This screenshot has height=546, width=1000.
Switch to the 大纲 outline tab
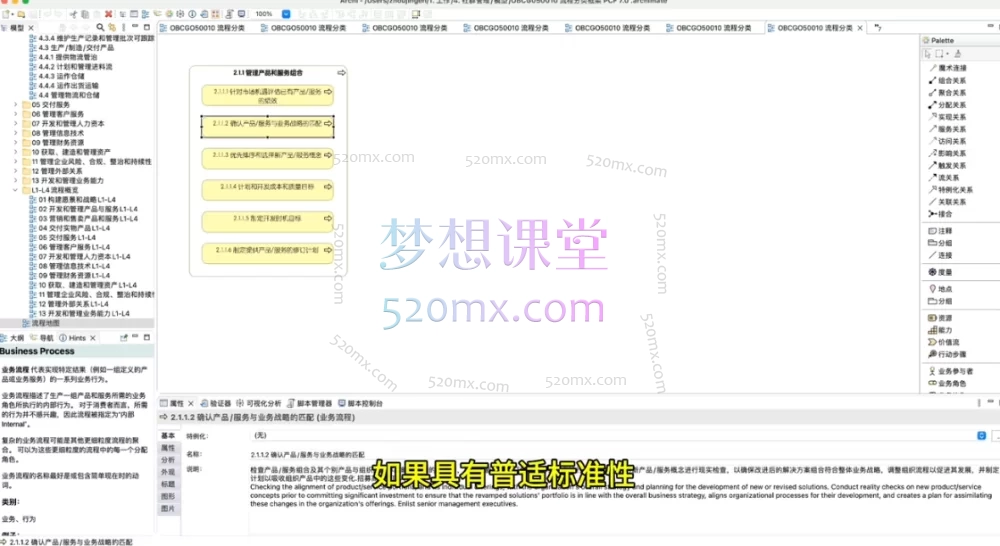tap(13, 338)
